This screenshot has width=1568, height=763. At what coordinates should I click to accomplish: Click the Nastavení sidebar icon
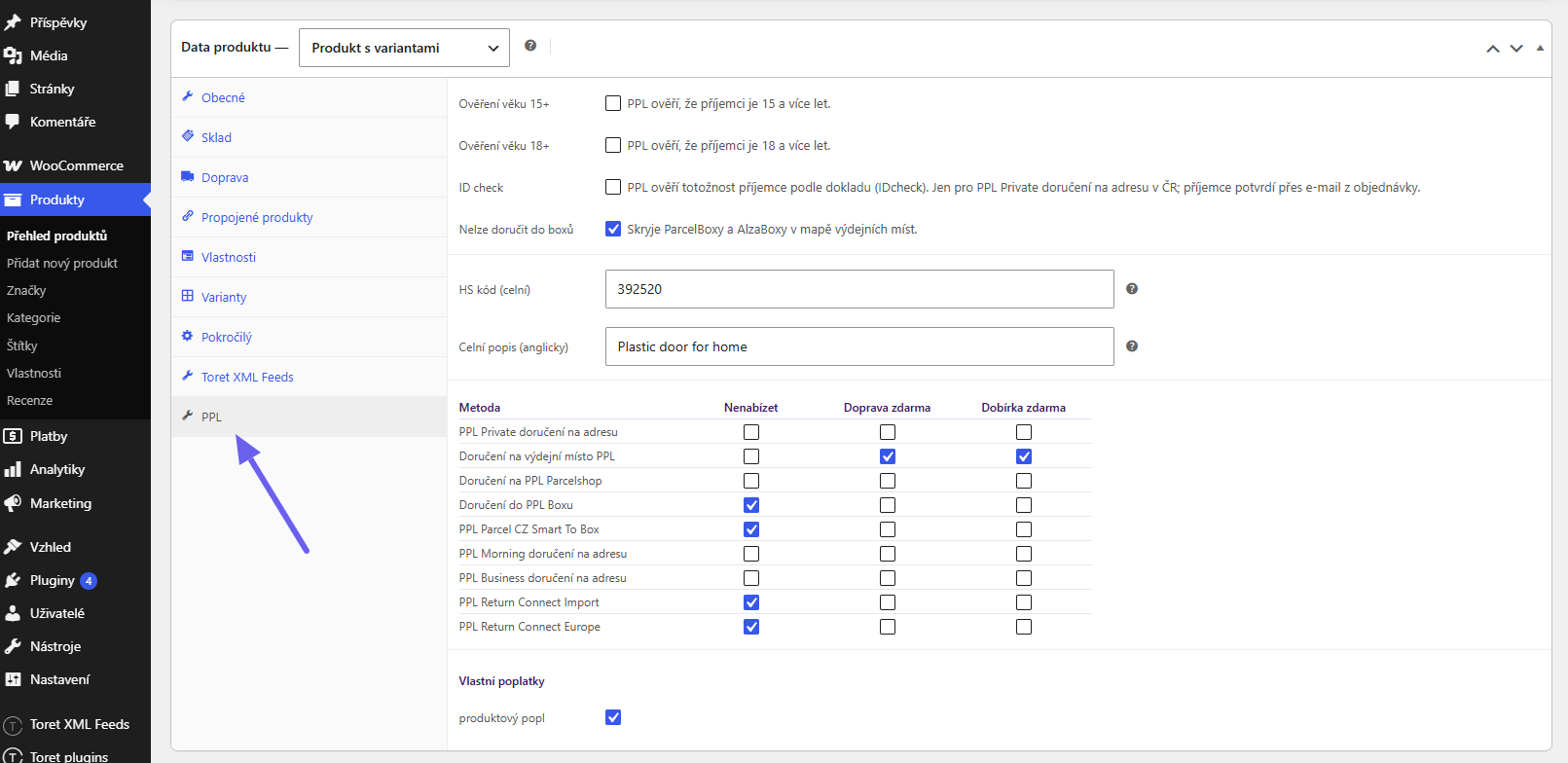click(13, 679)
